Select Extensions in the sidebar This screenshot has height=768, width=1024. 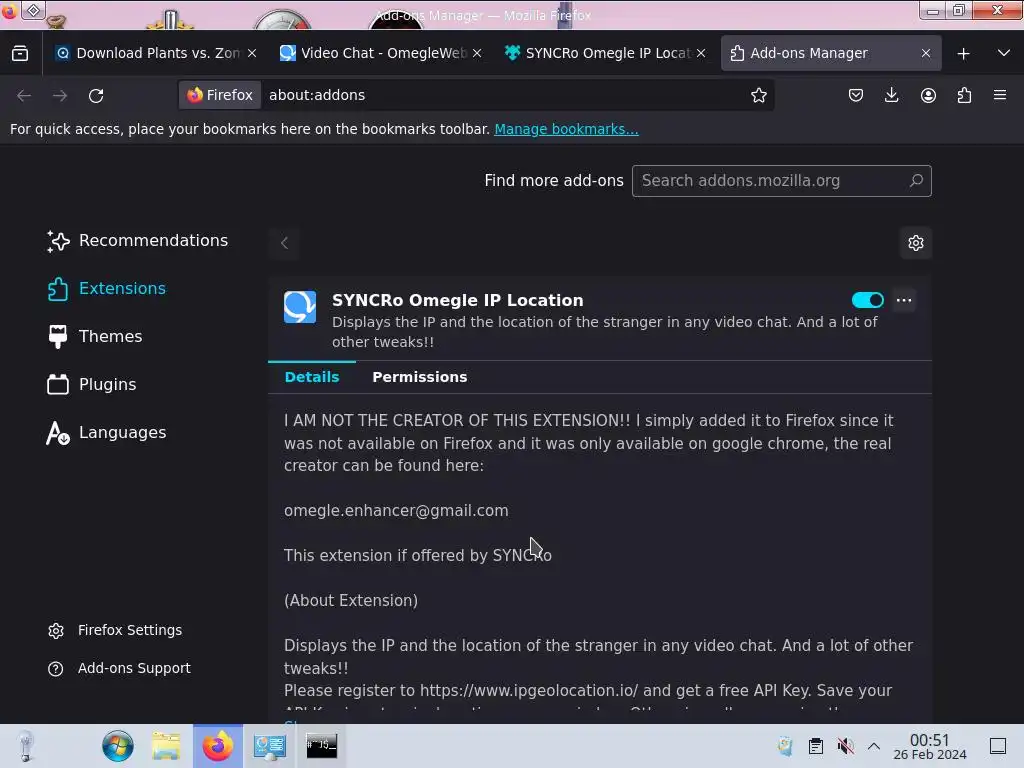pyautogui.click(x=106, y=289)
